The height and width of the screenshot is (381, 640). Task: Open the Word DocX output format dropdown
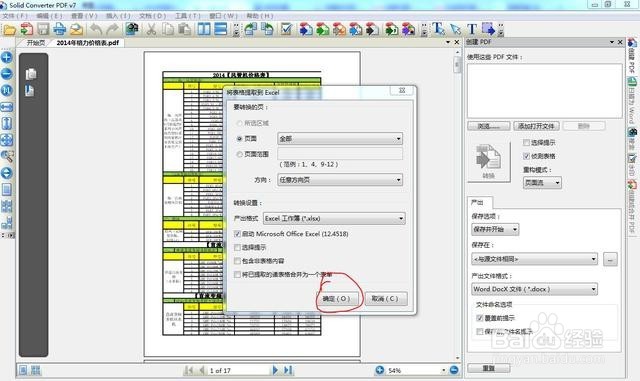click(x=535, y=289)
